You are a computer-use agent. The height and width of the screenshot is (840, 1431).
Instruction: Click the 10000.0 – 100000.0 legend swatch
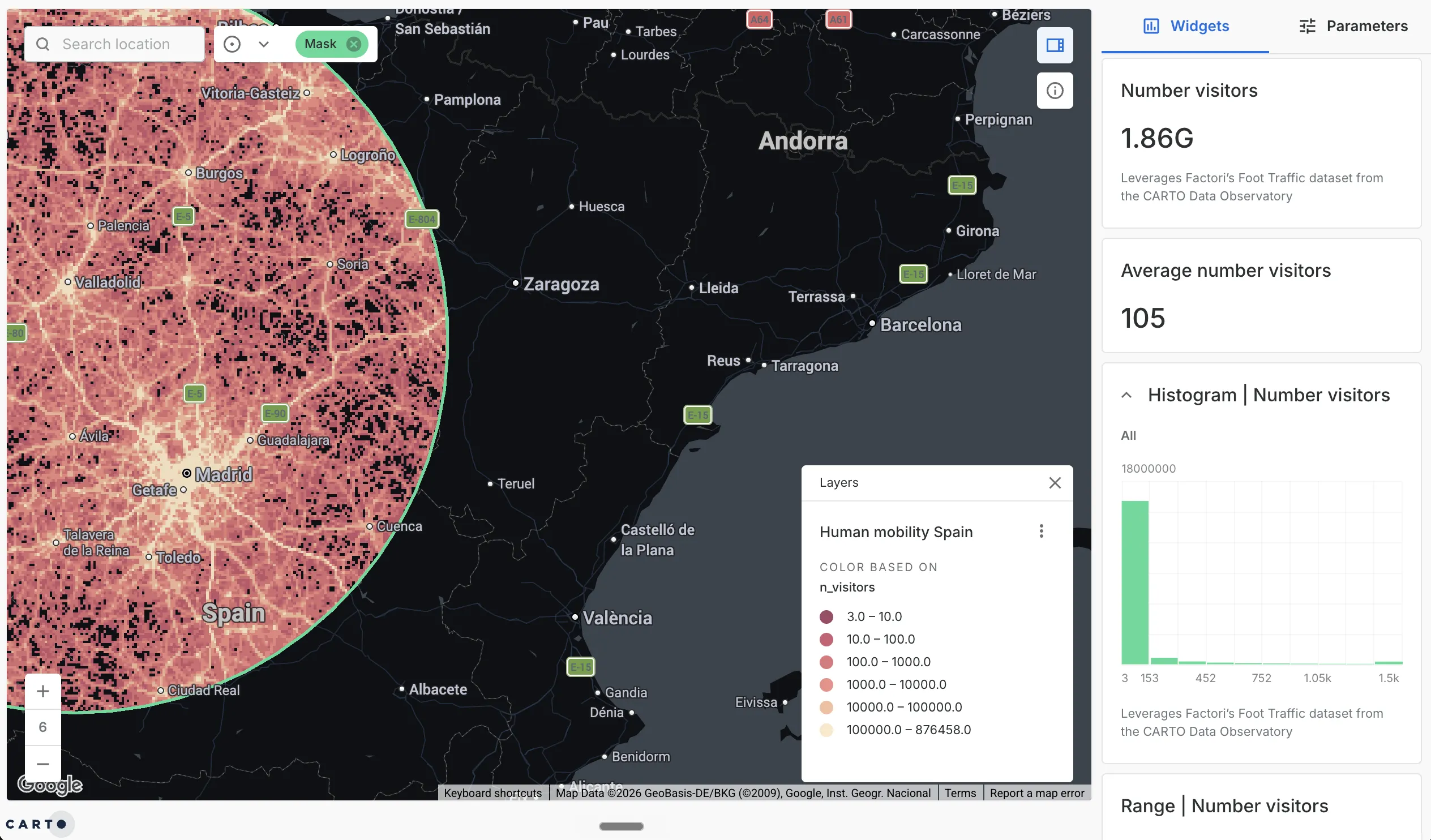tap(826, 708)
